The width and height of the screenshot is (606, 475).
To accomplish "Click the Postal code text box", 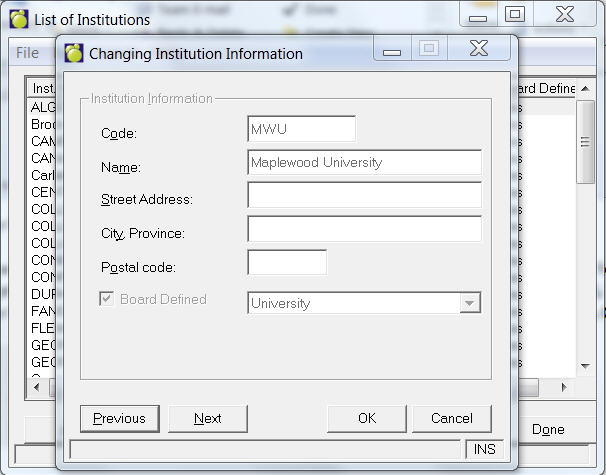I will [286, 263].
